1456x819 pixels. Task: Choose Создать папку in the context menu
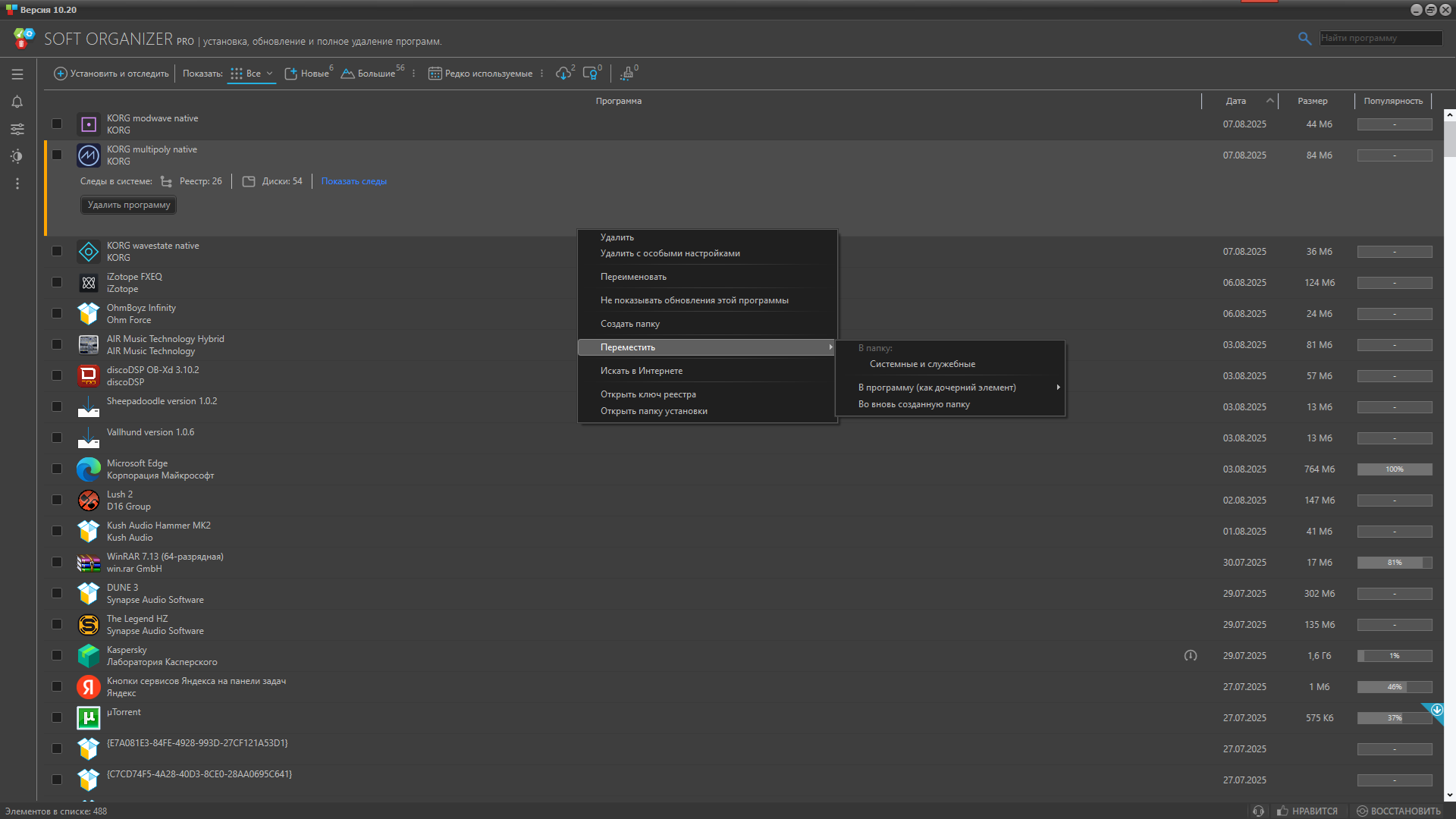click(x=629, y=324)
